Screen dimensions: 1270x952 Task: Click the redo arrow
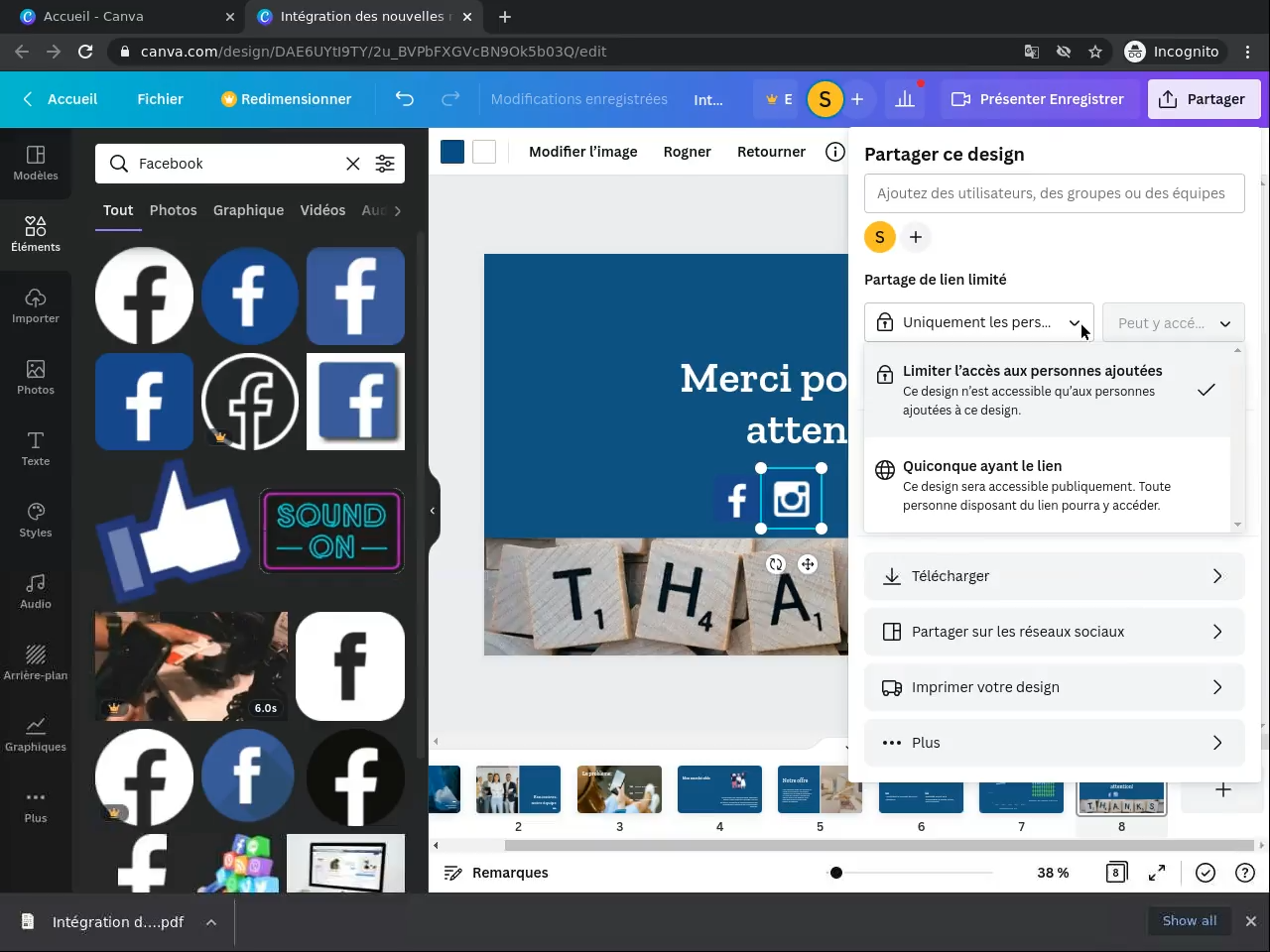pyautogui.click(x=450, y=99)
